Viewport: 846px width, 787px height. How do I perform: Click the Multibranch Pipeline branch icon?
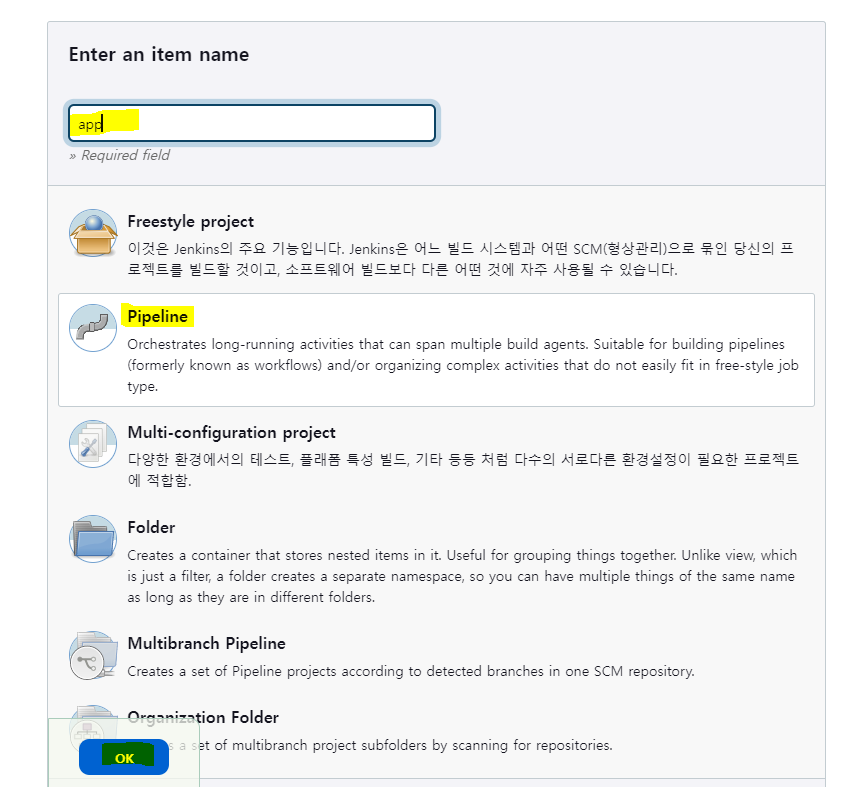click(x=93, y=655)
